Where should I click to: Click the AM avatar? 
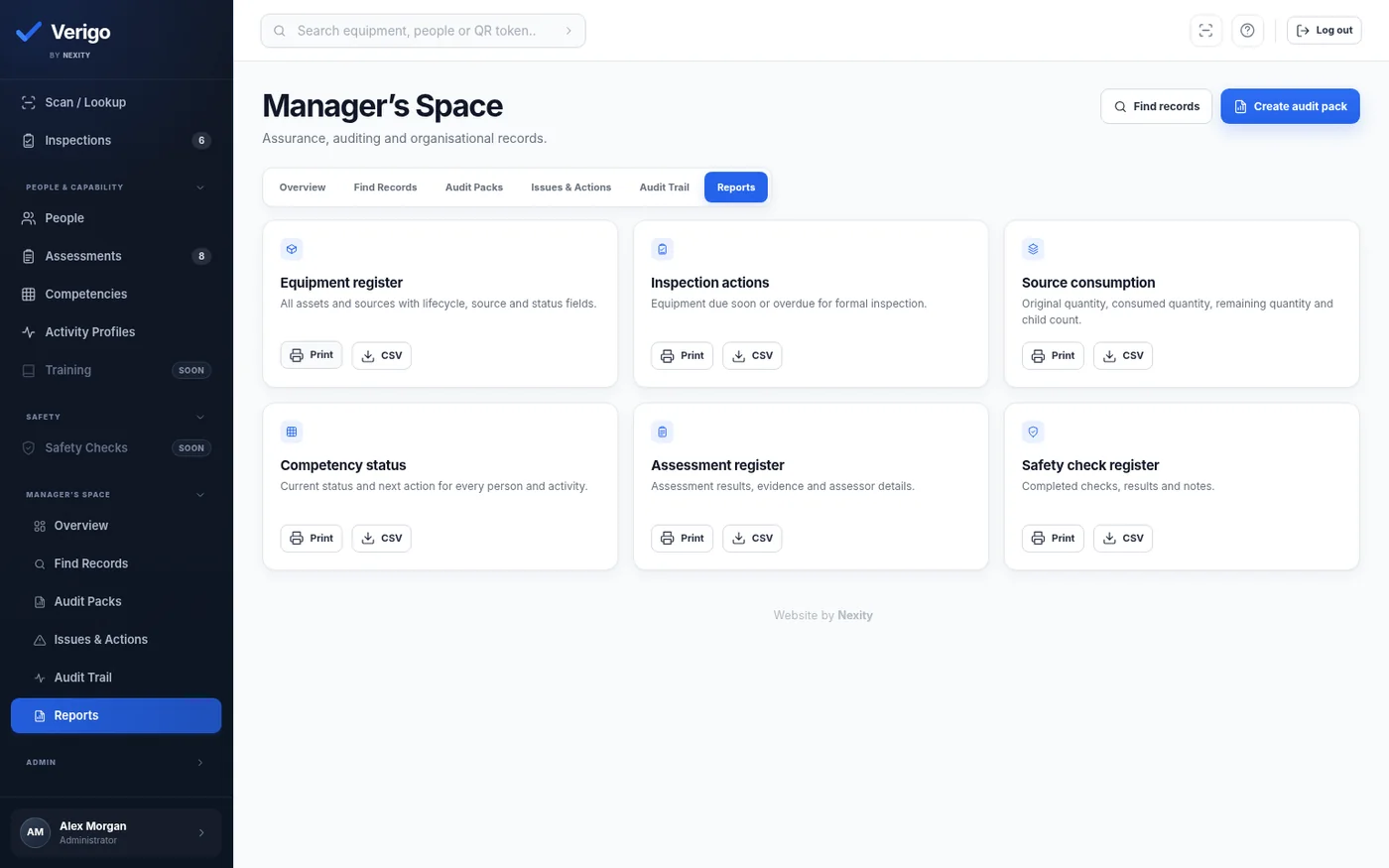[x=36, y=832]
